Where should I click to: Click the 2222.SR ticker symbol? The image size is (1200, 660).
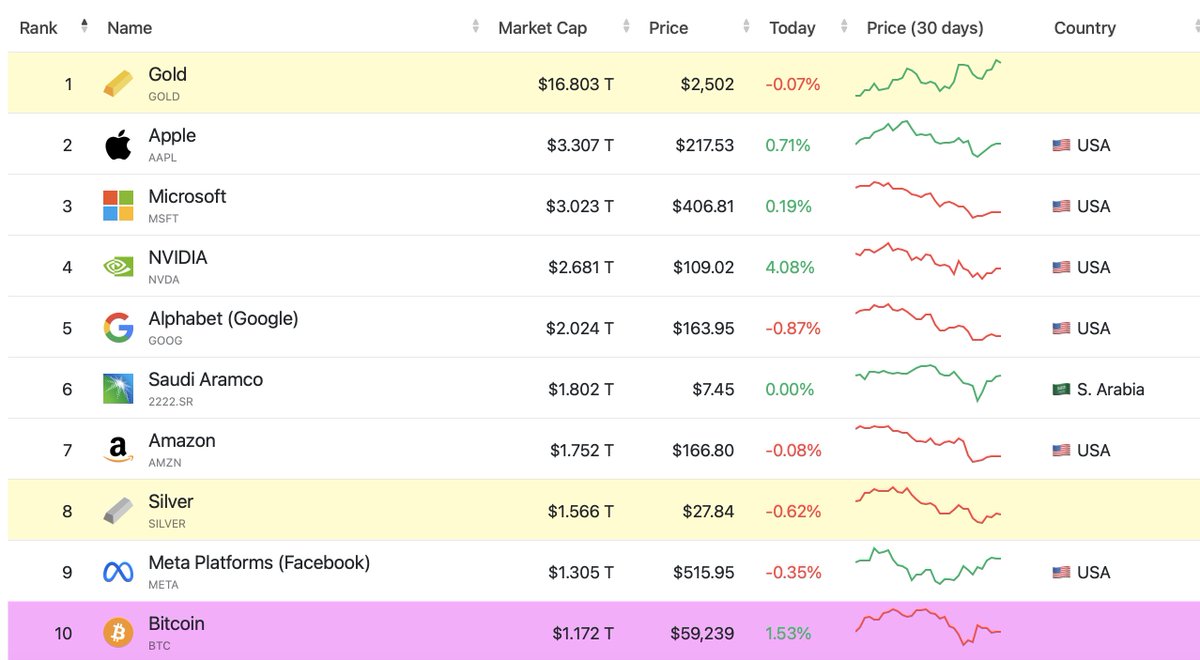click(x=170, y=402)
